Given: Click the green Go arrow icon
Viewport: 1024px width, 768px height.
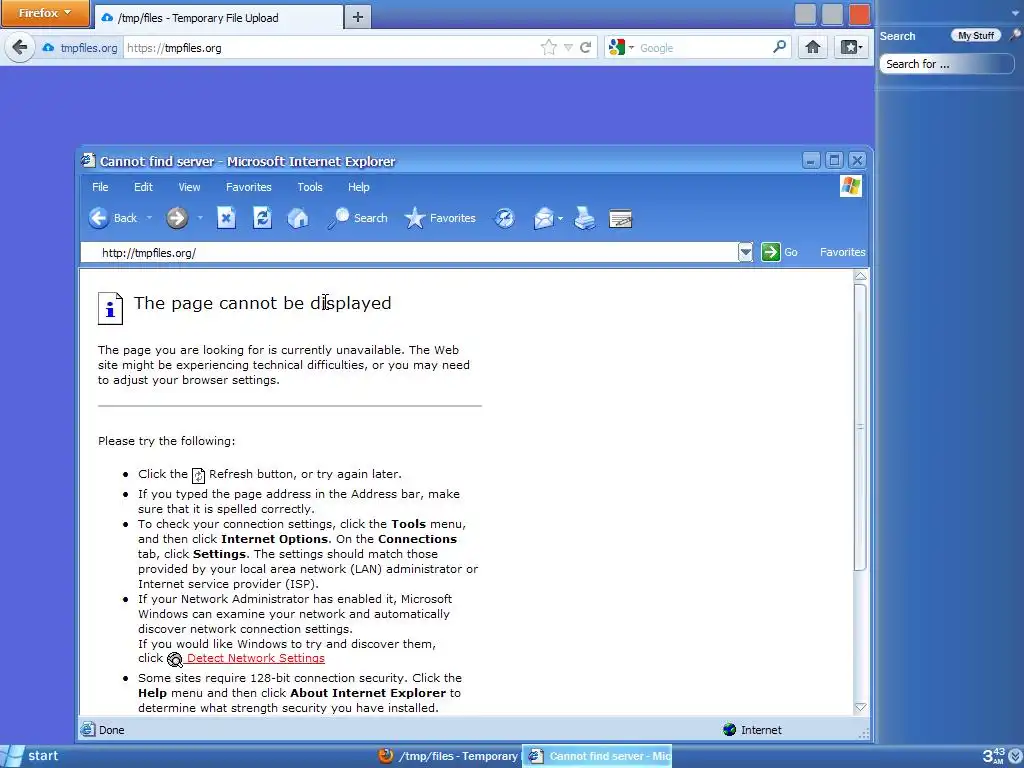Looking at the screenshot, I should point(771,252).
